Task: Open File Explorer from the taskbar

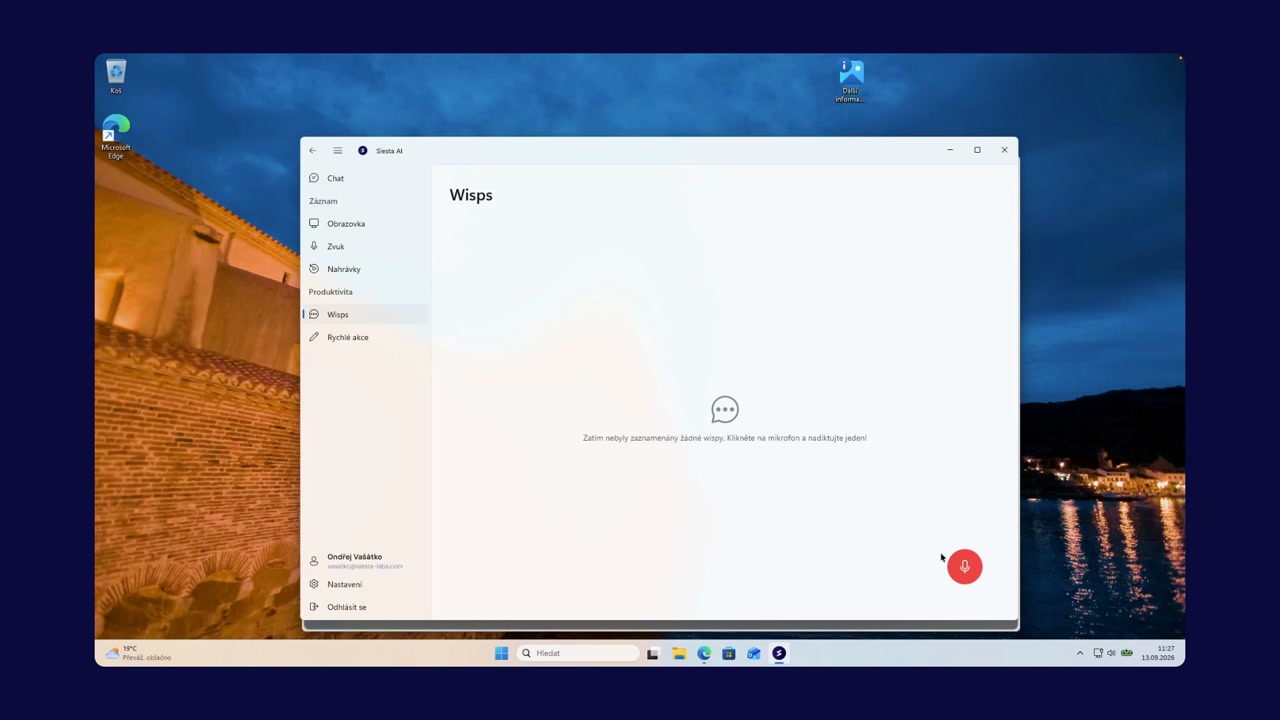Action: click(679, 653)
